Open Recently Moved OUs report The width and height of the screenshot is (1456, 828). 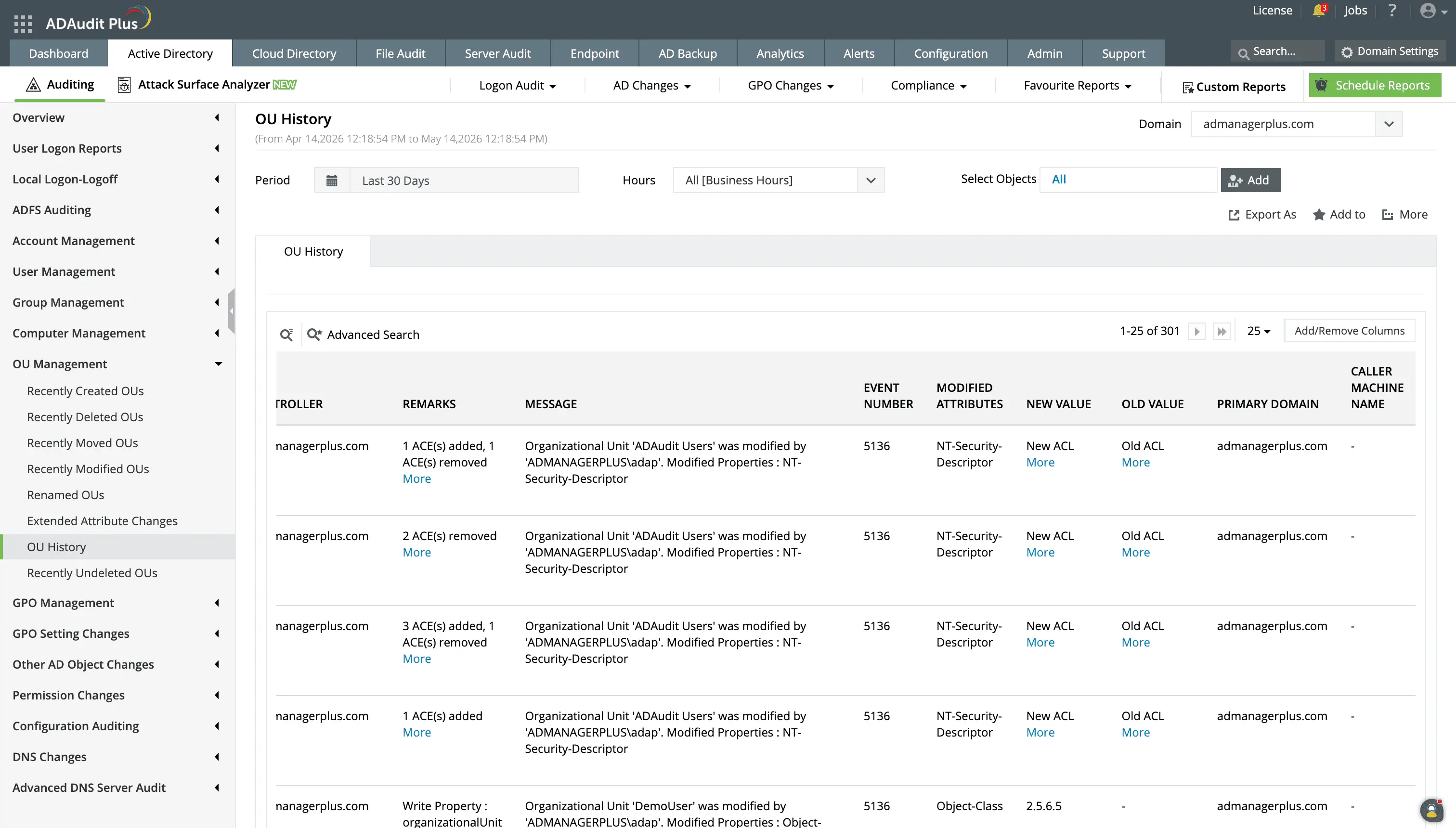click(x=82, y=443)
